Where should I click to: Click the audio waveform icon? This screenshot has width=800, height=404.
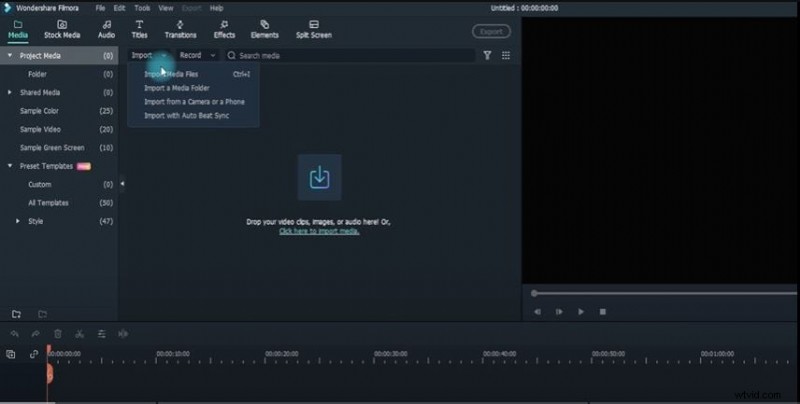[123, 334]
